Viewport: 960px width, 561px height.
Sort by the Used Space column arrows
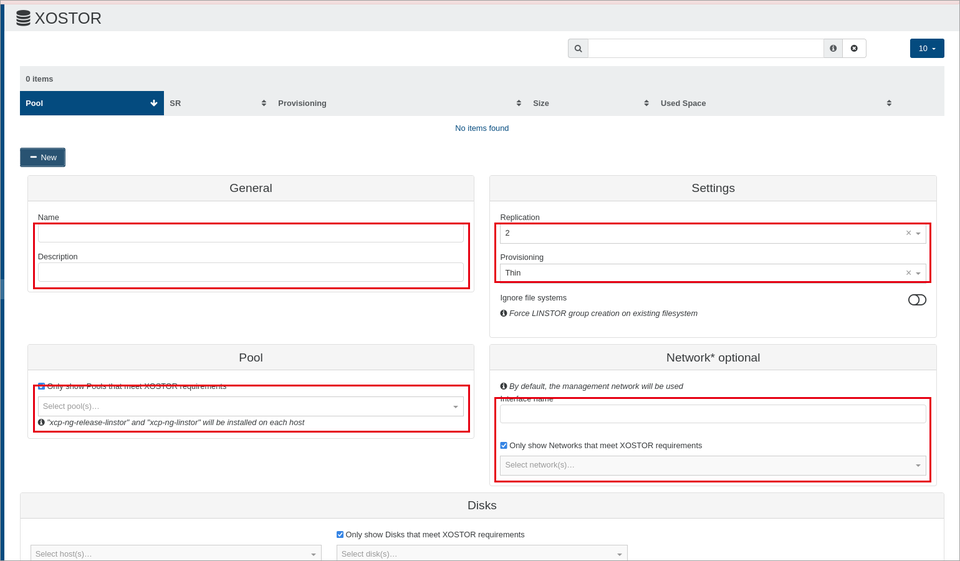[889, 104]
